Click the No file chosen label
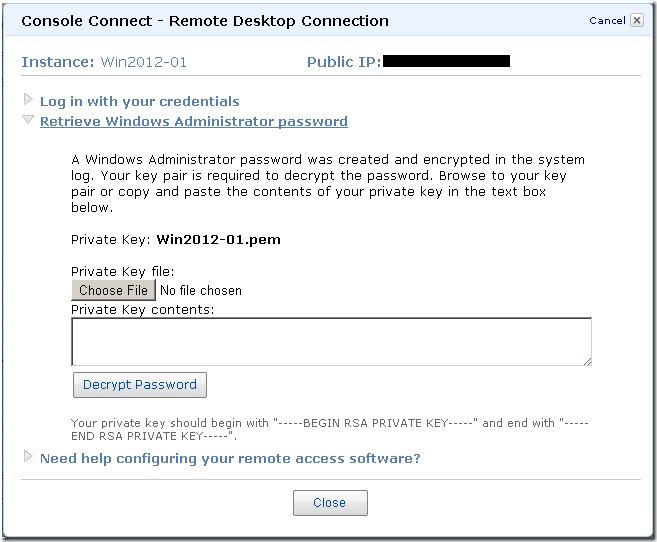 pos(201,290)
